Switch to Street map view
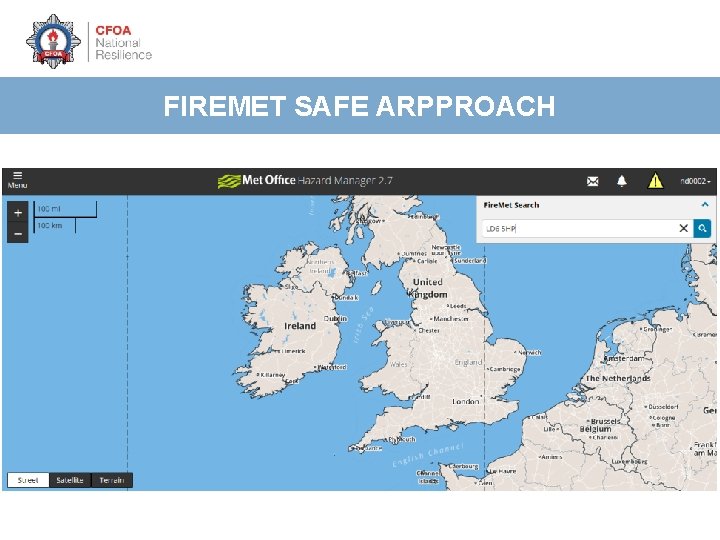This screenshot has height=540, width=720. tap(28, 480)
